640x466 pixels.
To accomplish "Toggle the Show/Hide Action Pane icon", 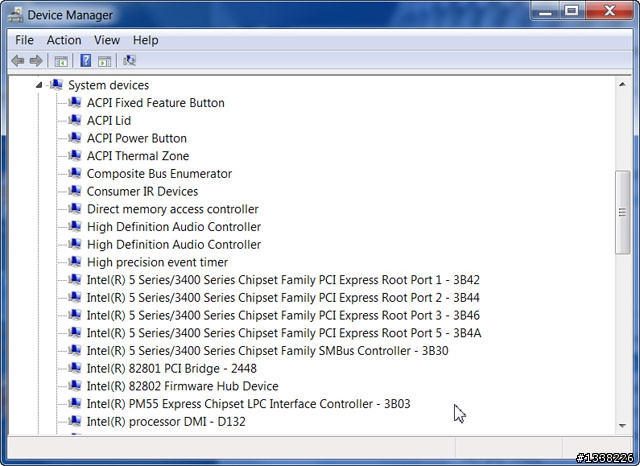I will pos(104,61).
